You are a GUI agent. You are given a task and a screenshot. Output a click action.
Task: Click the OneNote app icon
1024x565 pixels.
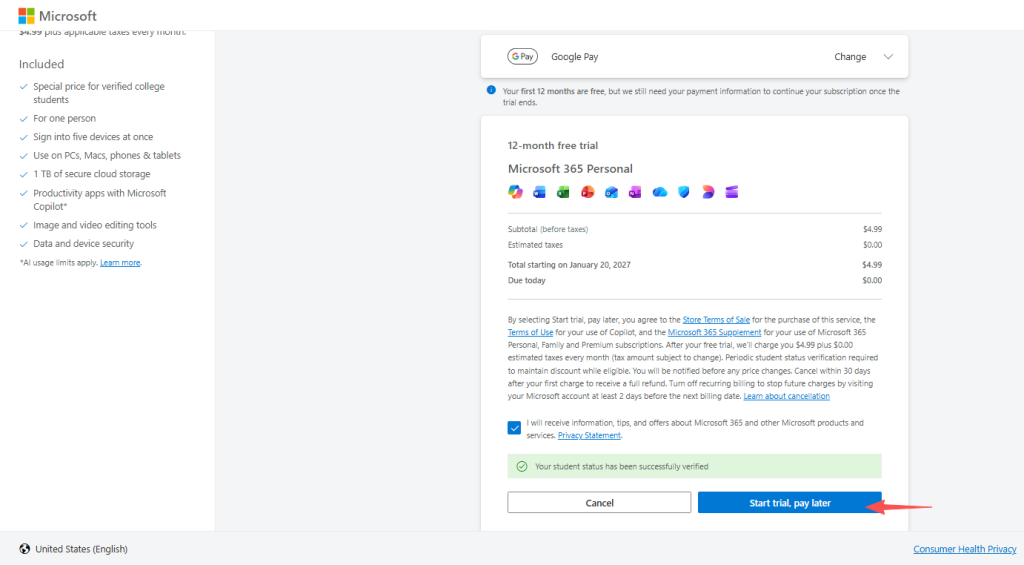(x=635, y=192)
